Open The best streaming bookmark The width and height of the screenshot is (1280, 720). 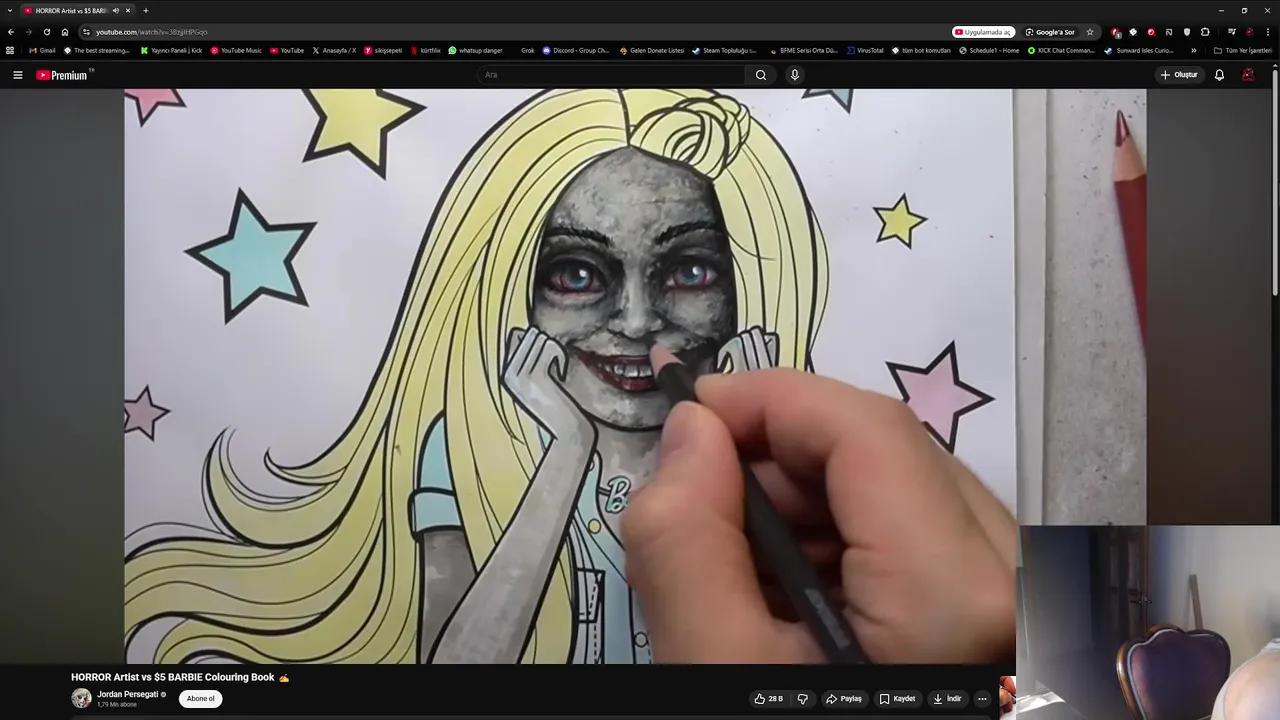(97, 50)
